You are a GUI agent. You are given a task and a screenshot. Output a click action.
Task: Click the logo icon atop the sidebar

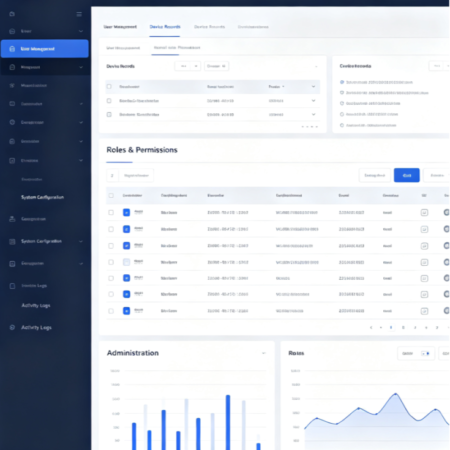[x=12, y=14]
